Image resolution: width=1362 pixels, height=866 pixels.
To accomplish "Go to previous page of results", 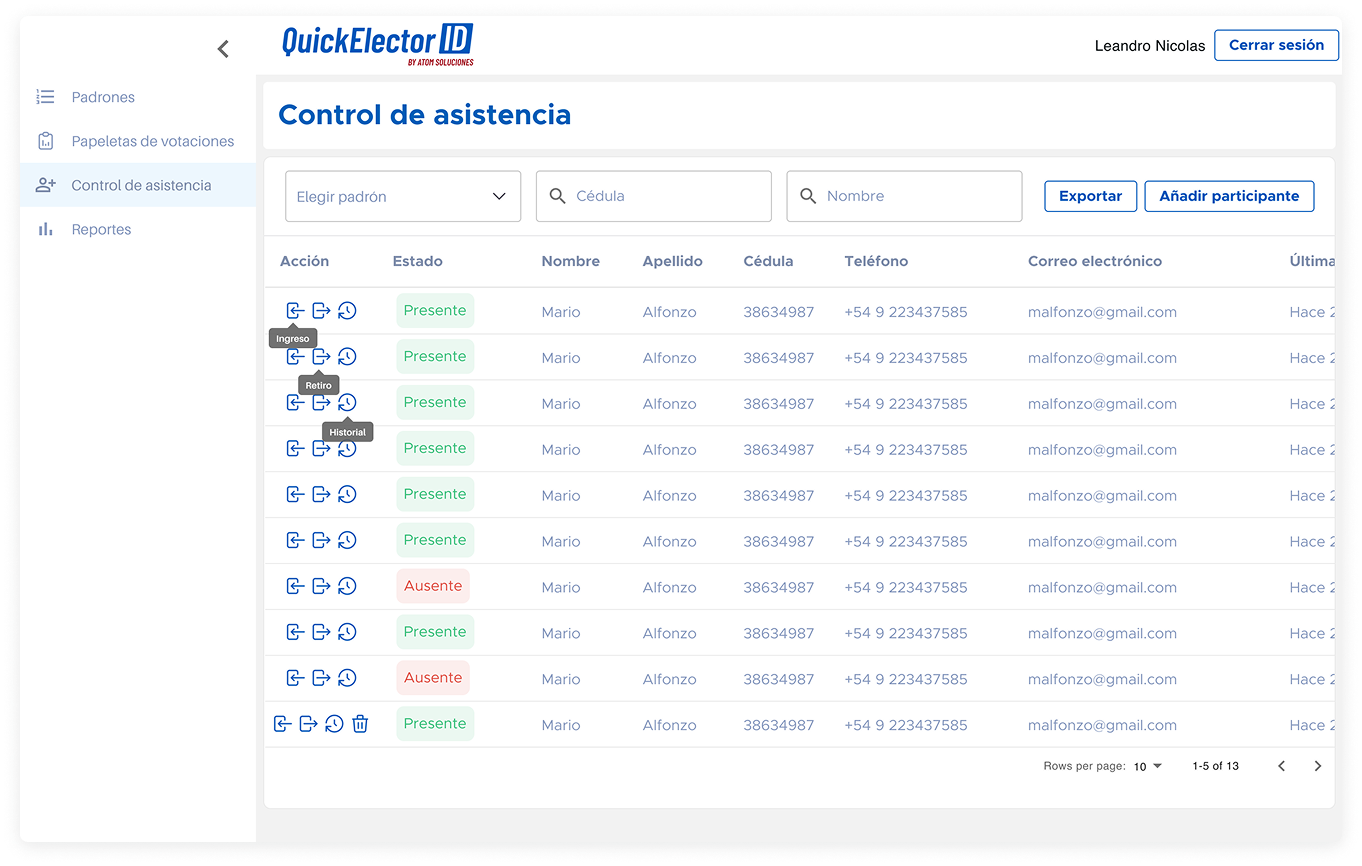I will coord(1281,766).
